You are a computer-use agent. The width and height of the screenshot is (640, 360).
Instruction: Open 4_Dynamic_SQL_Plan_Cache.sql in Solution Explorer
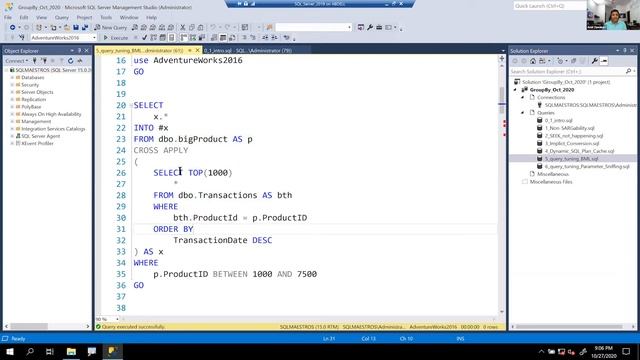579,151
